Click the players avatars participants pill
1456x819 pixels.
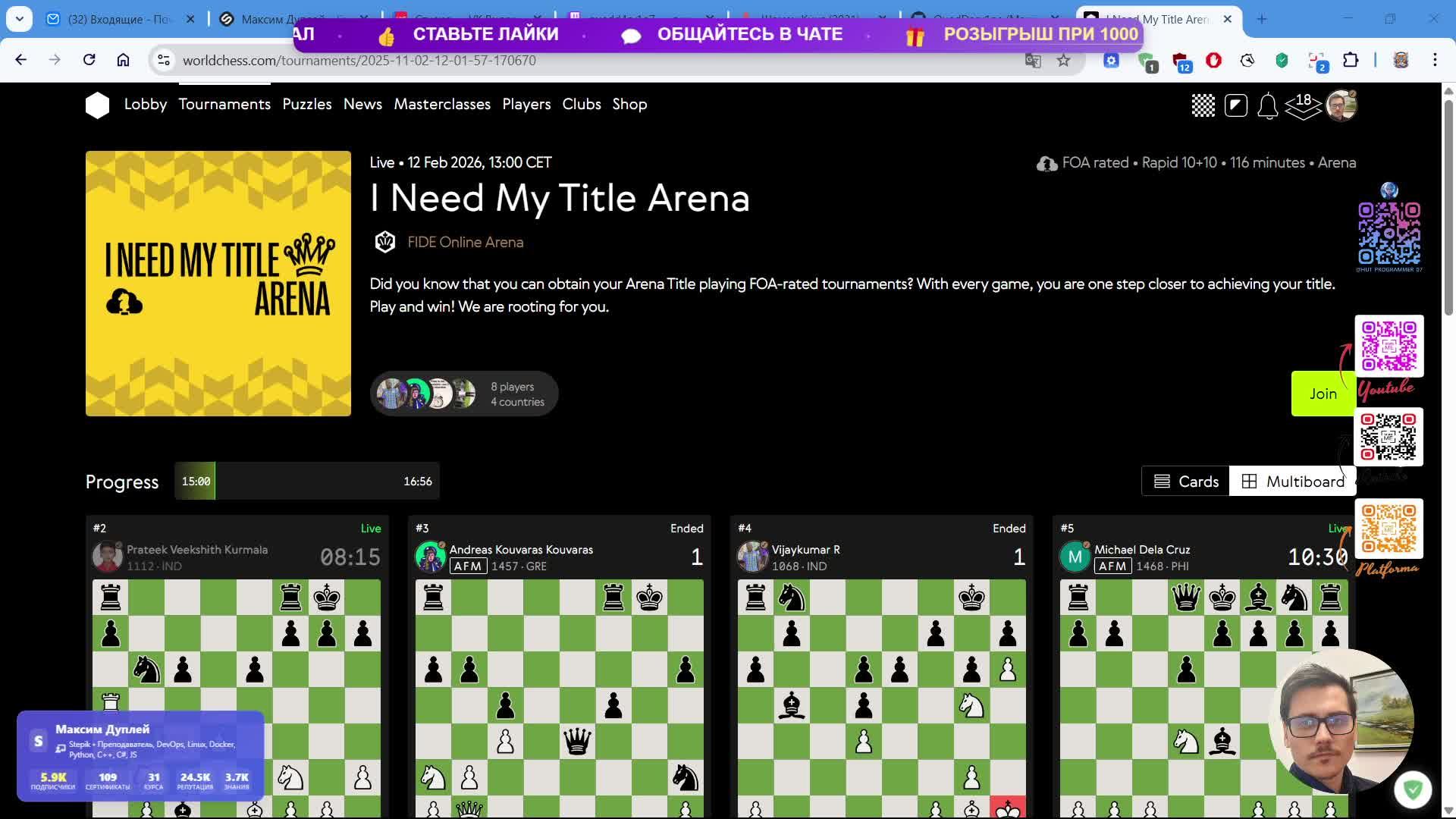(x=463, y=394)
